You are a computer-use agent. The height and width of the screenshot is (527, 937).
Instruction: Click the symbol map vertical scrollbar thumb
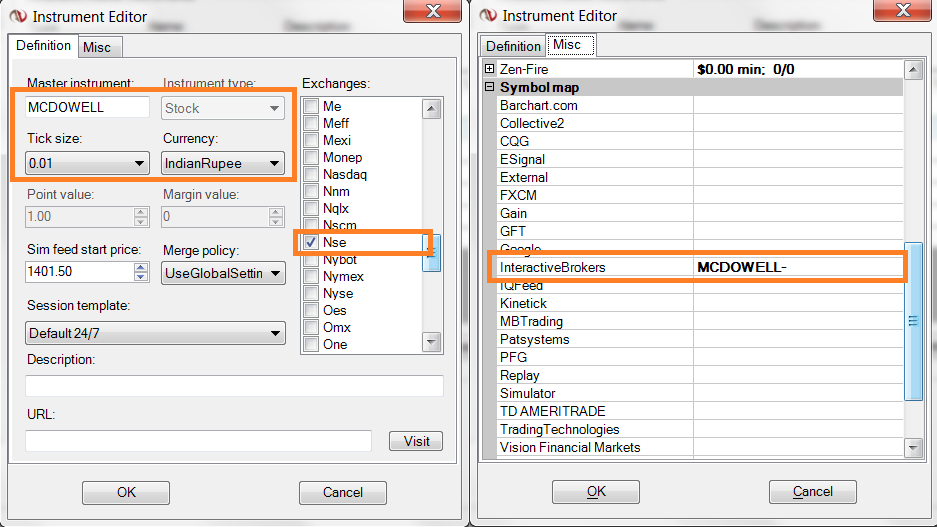[x=913, y=321]
